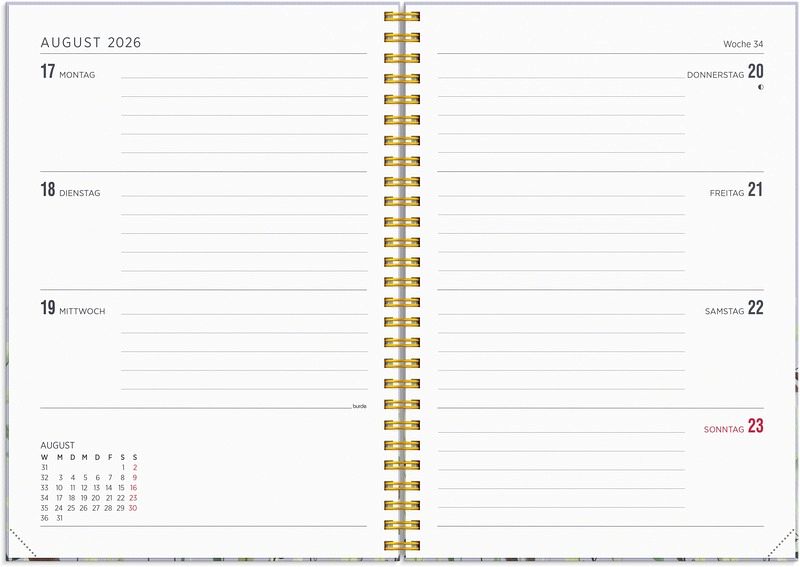The width and height of the screenshot is (800, 567).
Task: Click the topmost gold spiral binding ring
Action: (x=401, y=16)
